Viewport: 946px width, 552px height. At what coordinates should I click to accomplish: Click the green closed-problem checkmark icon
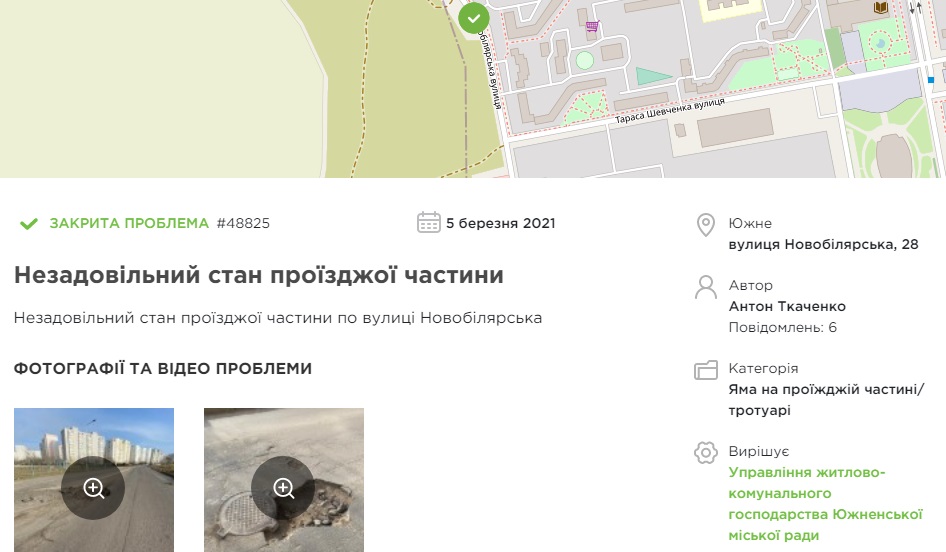[x=28, y=224]
